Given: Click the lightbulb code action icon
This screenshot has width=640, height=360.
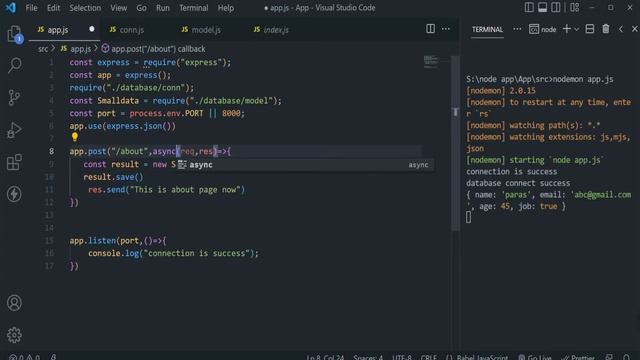Looking at the screenshot, I should (x=75, y=137).
